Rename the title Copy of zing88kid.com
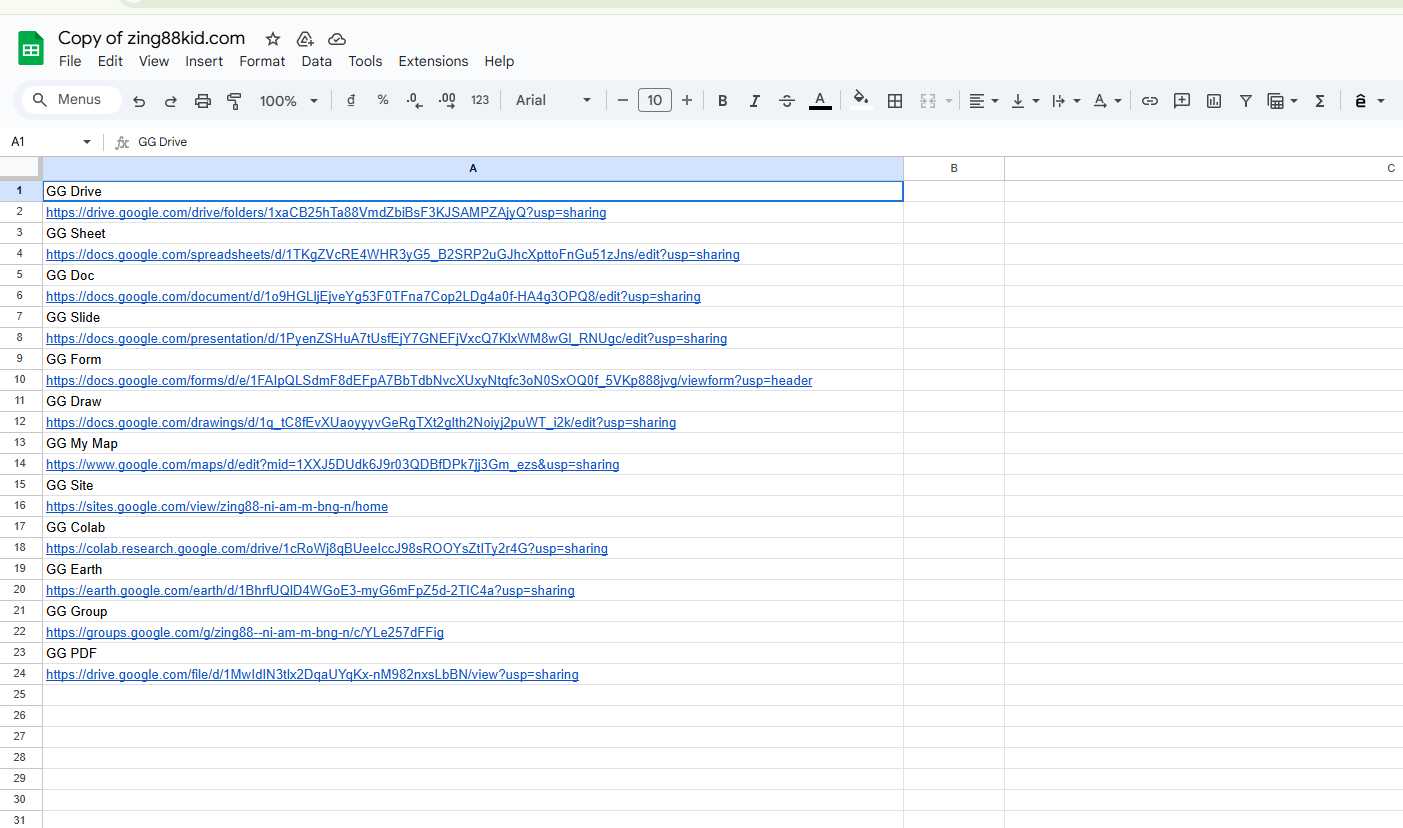 (151, 38)
